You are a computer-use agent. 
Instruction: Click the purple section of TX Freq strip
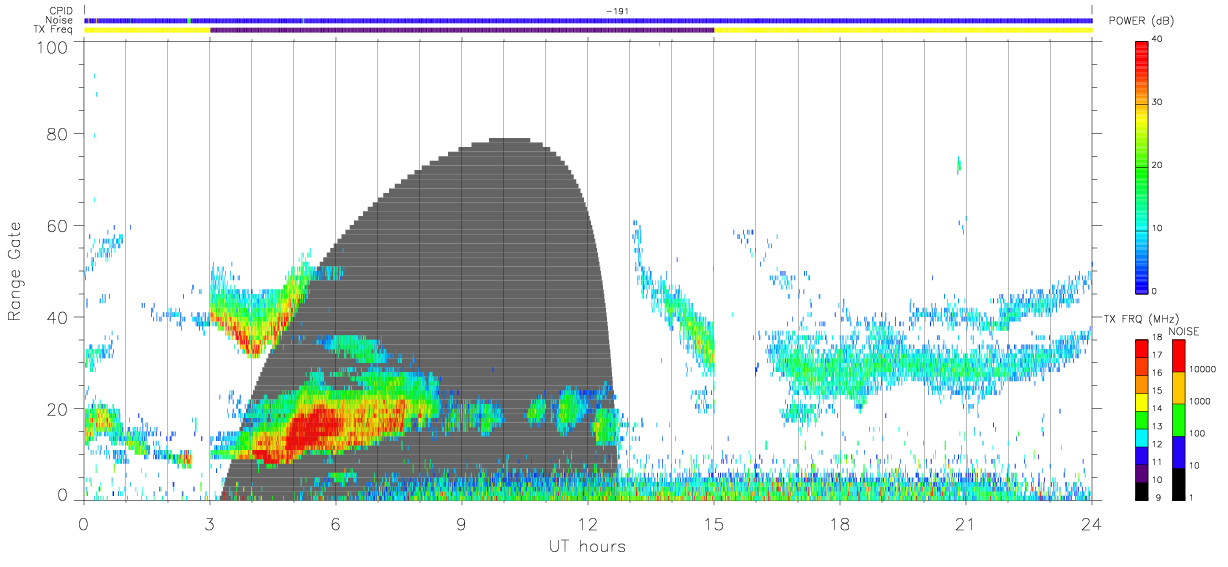pyautogui.click(x=462, y=30)
